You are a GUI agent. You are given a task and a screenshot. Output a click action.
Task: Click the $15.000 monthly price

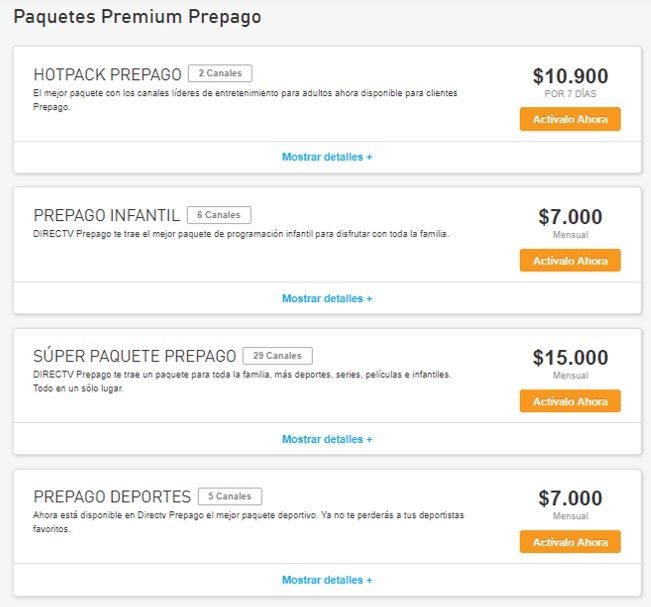570,358
